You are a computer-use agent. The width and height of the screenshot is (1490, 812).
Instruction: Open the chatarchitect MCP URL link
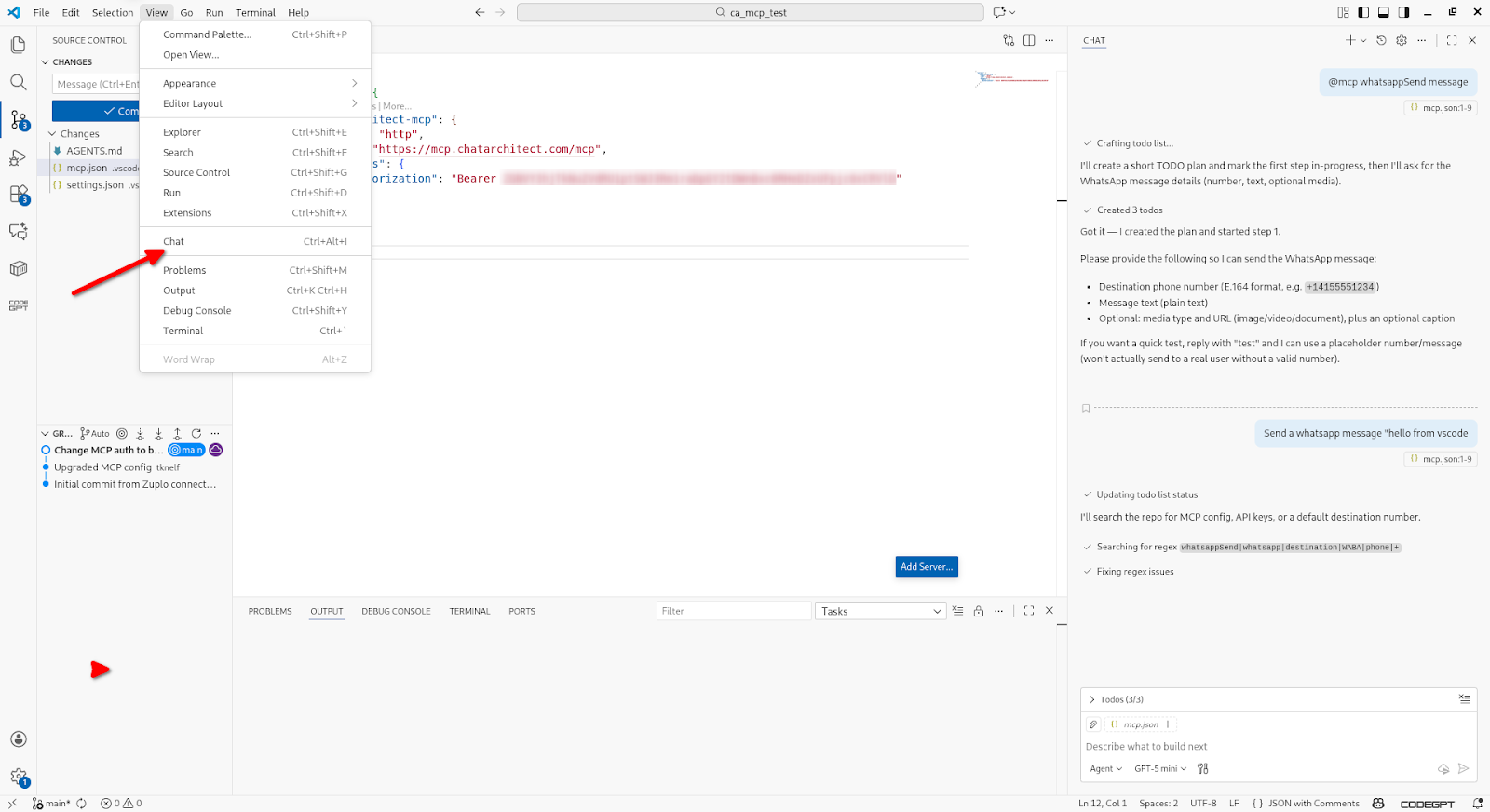tap(488, 149)
